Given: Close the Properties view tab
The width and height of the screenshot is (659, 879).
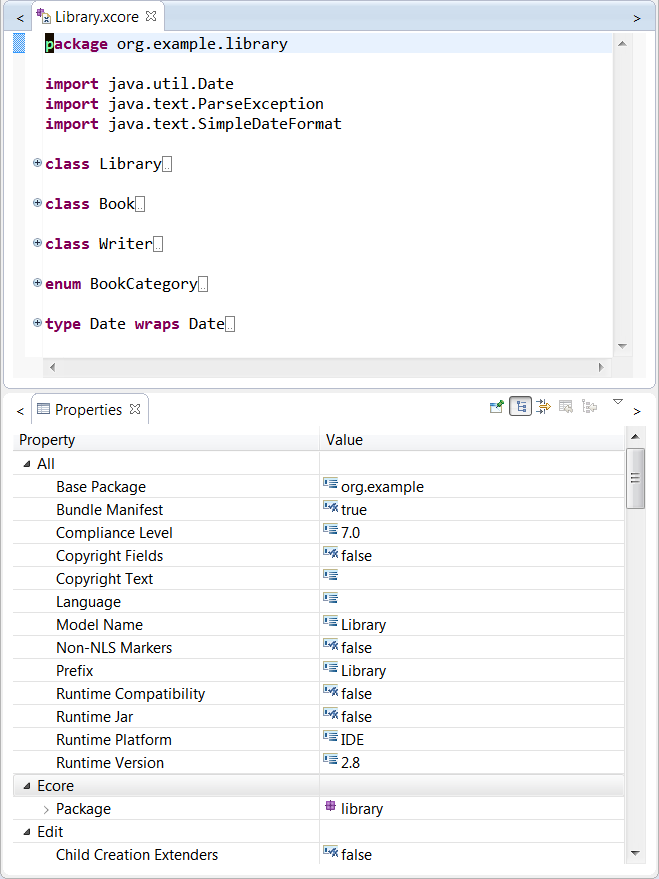Looking at the screenshot, I should pyautogui.click(x=135, y=410).
